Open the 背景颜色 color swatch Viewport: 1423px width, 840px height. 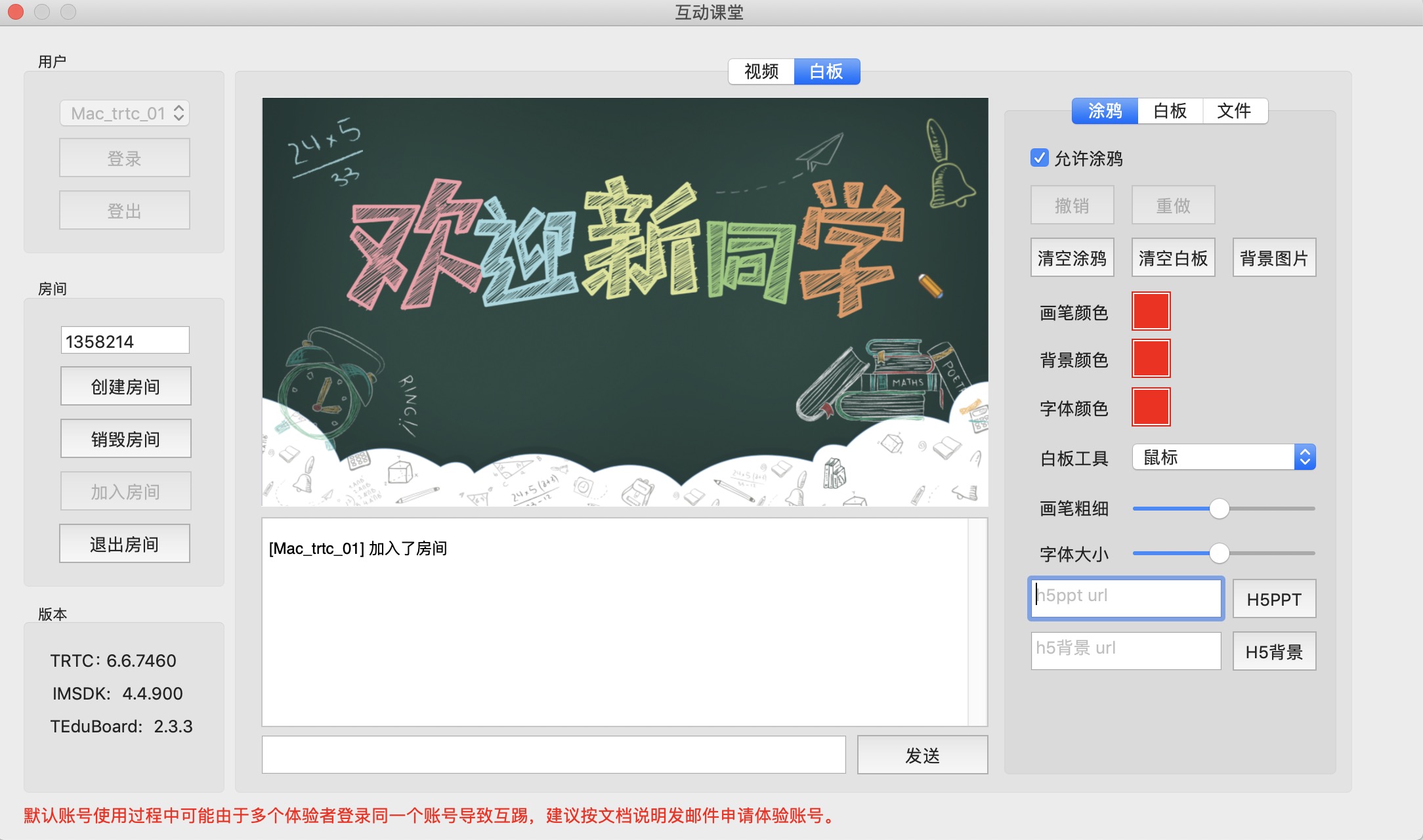click(1151, 359)
